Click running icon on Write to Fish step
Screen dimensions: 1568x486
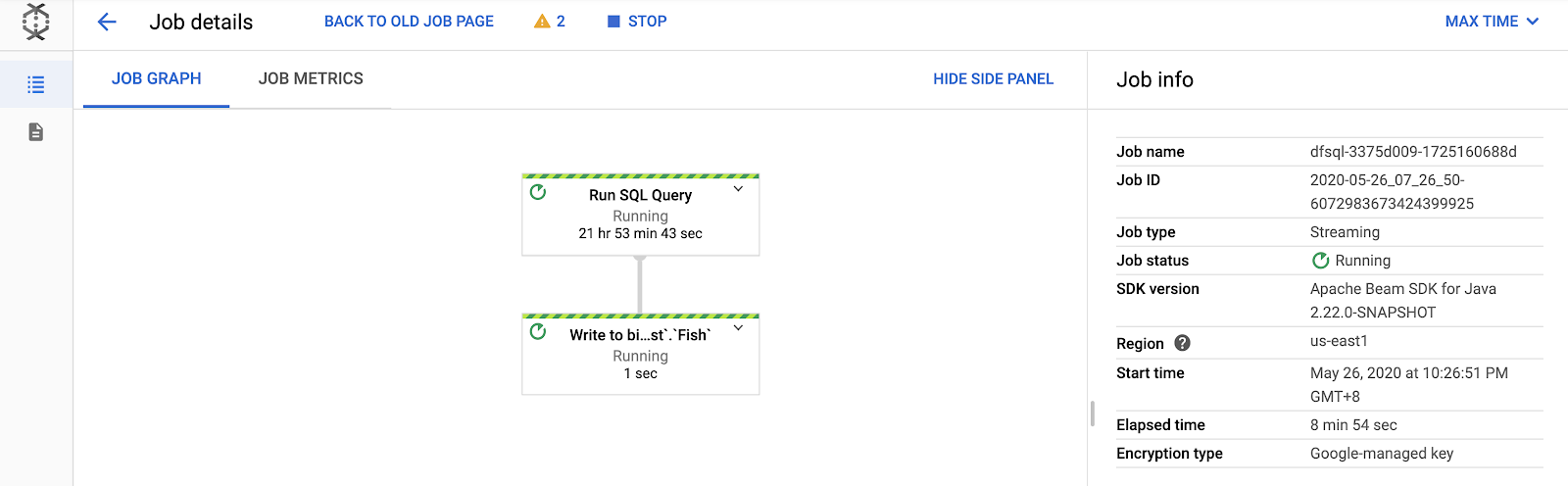pos(538,332)
